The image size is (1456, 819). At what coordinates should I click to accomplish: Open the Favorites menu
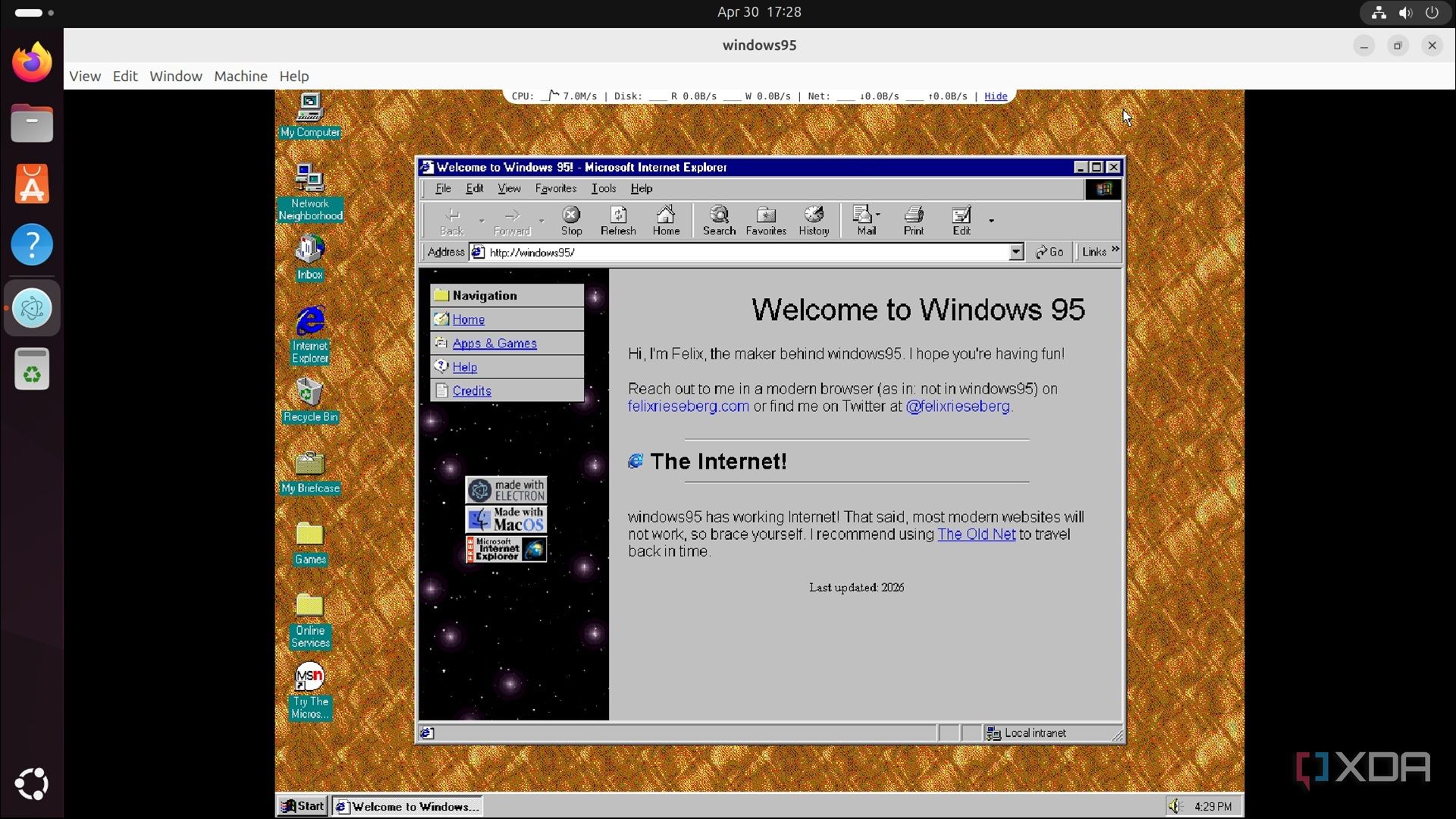[x=555, y=188]
